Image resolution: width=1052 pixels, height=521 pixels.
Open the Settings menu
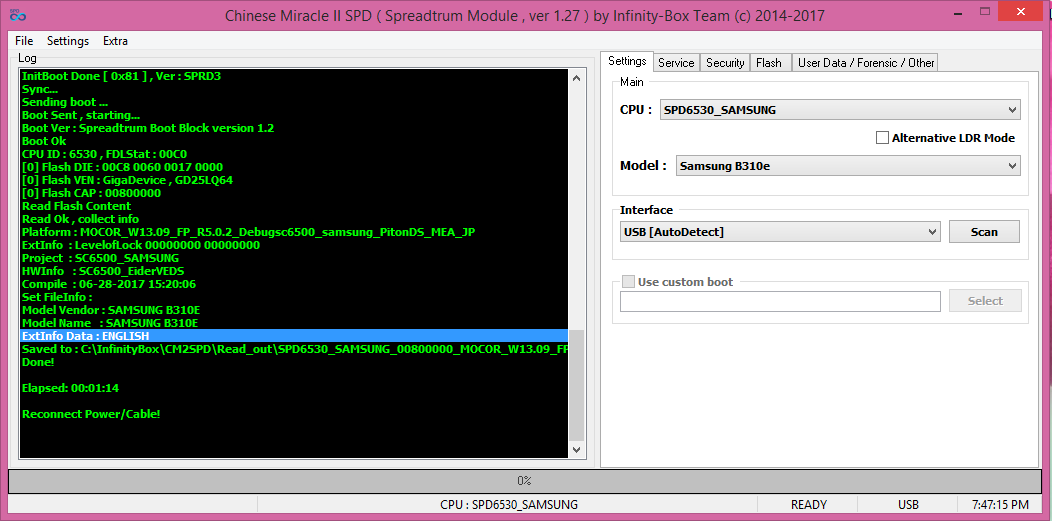coord(68,41)
